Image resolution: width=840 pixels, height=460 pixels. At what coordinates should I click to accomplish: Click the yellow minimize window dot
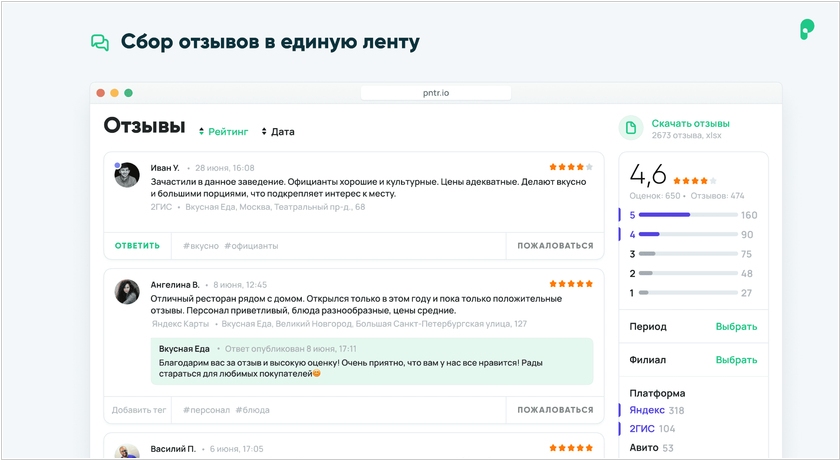114,93
